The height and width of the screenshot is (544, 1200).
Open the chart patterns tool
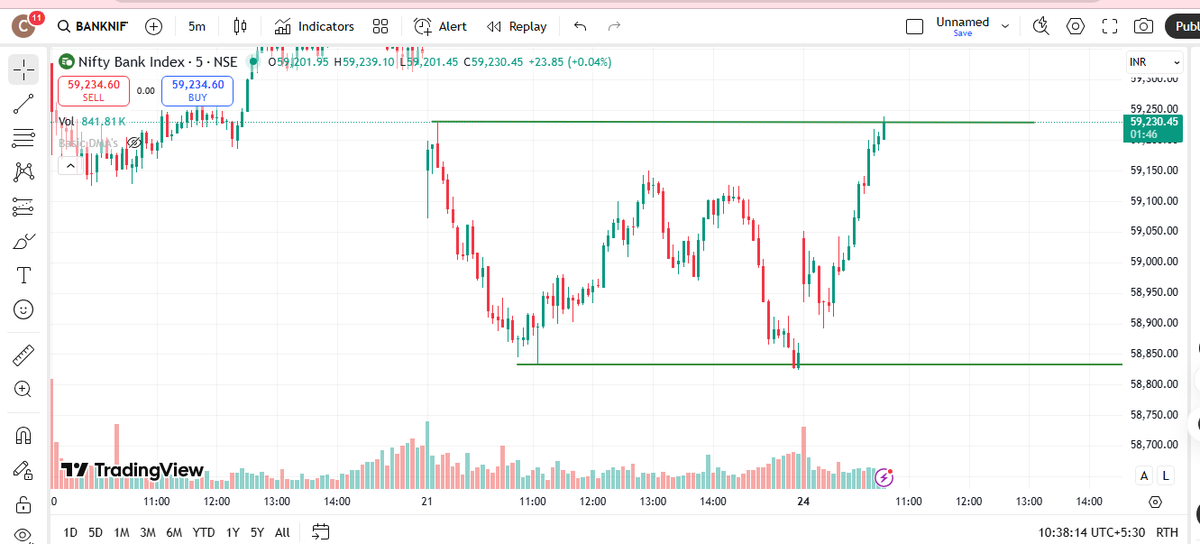click(x=24, y=172)
